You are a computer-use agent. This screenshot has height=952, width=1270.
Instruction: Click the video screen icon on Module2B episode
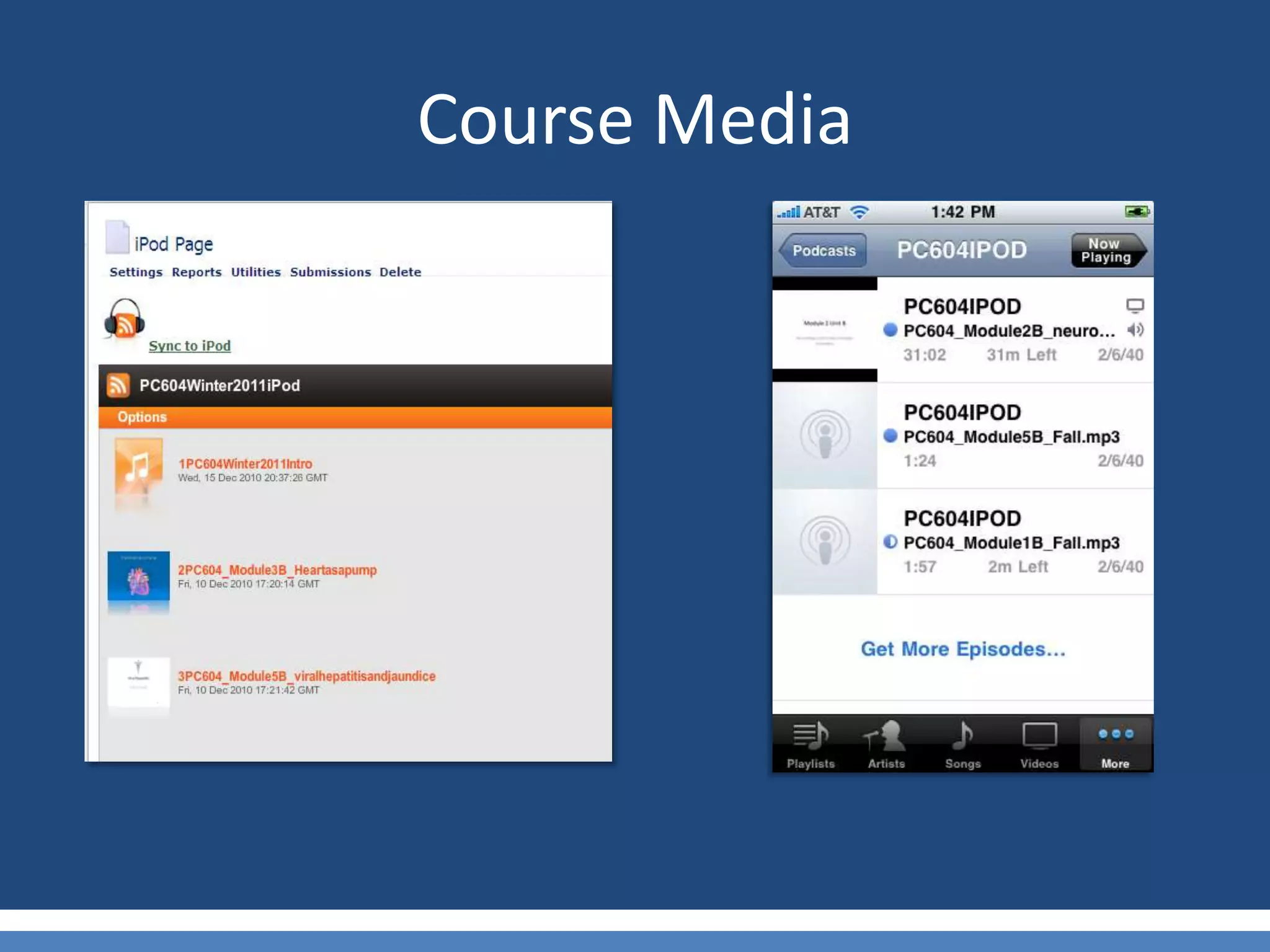1135,306
